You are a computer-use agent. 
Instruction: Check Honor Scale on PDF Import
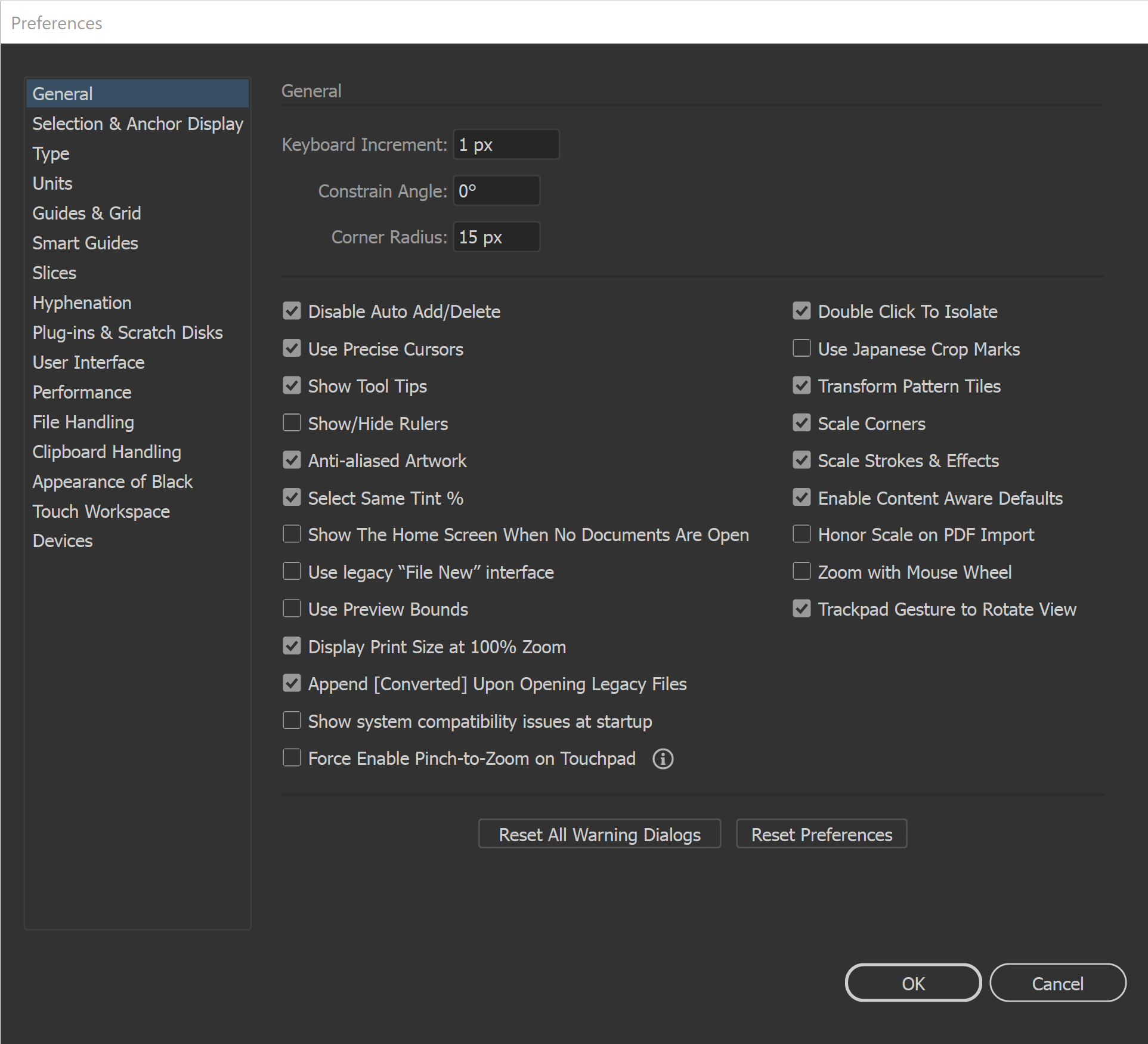802,534
